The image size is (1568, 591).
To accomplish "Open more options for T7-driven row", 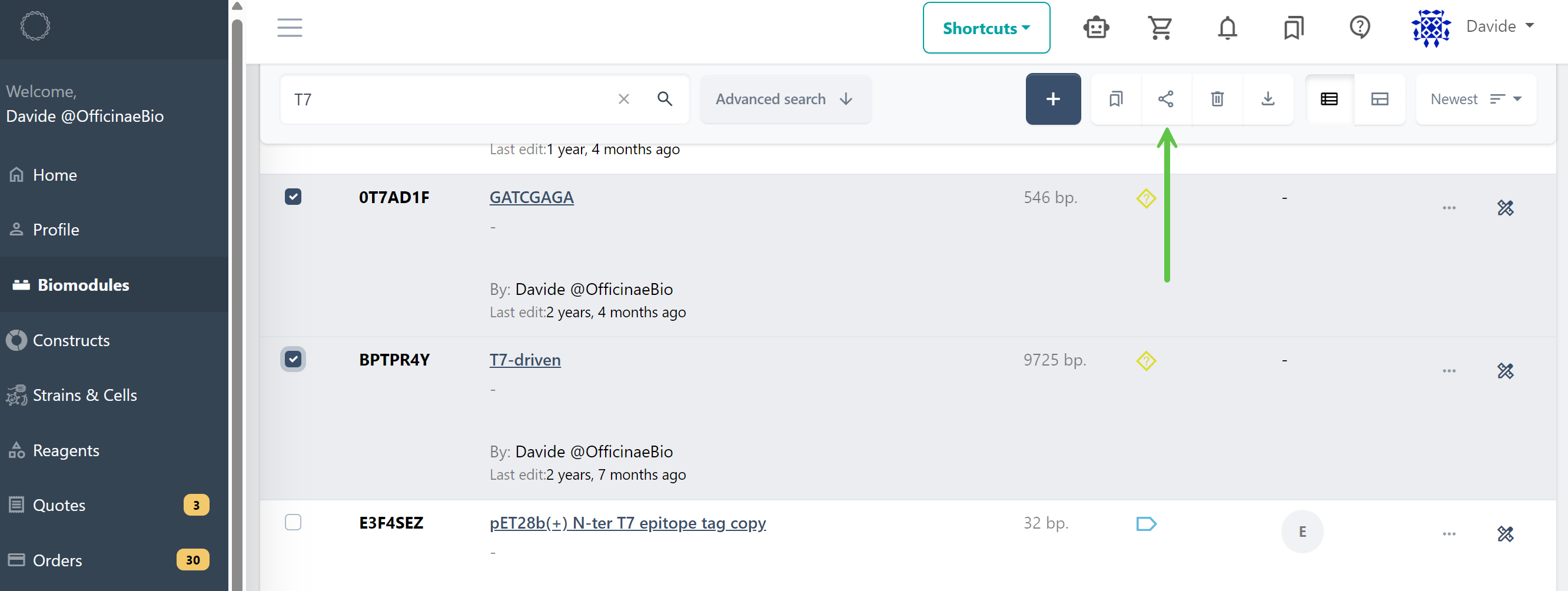I will point(1449,371).
